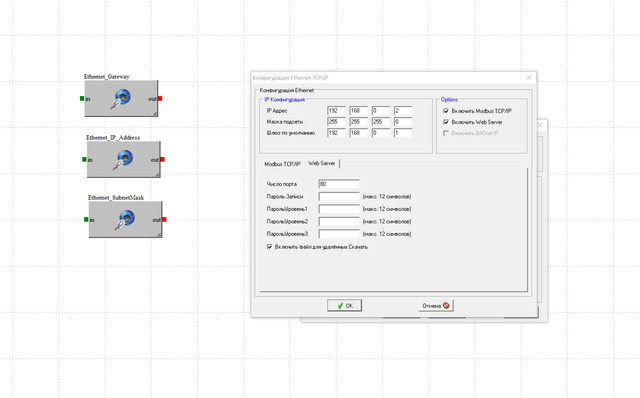The height and width of the screenshot is (398, 640).
Task: Click the write password input field
Action: 339,197
